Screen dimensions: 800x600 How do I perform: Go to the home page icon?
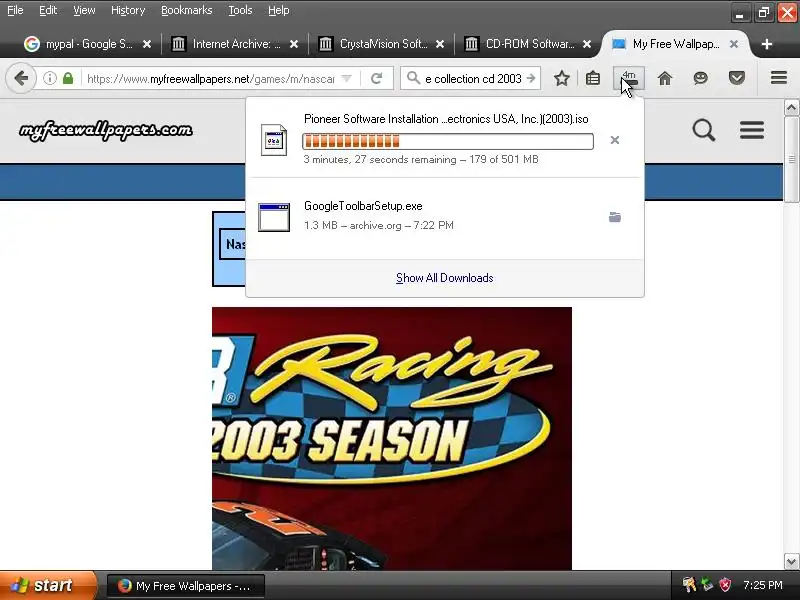click(x=664, y=78)
